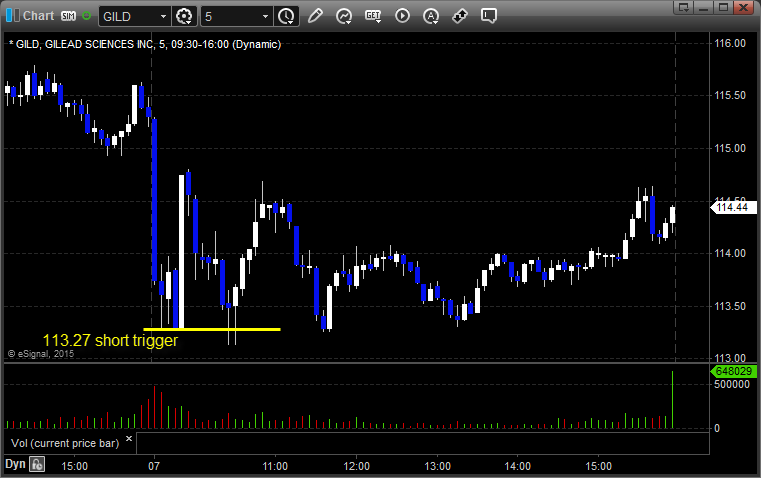
Task: Open the time template clock menu
Action: (x=286, y=16)
